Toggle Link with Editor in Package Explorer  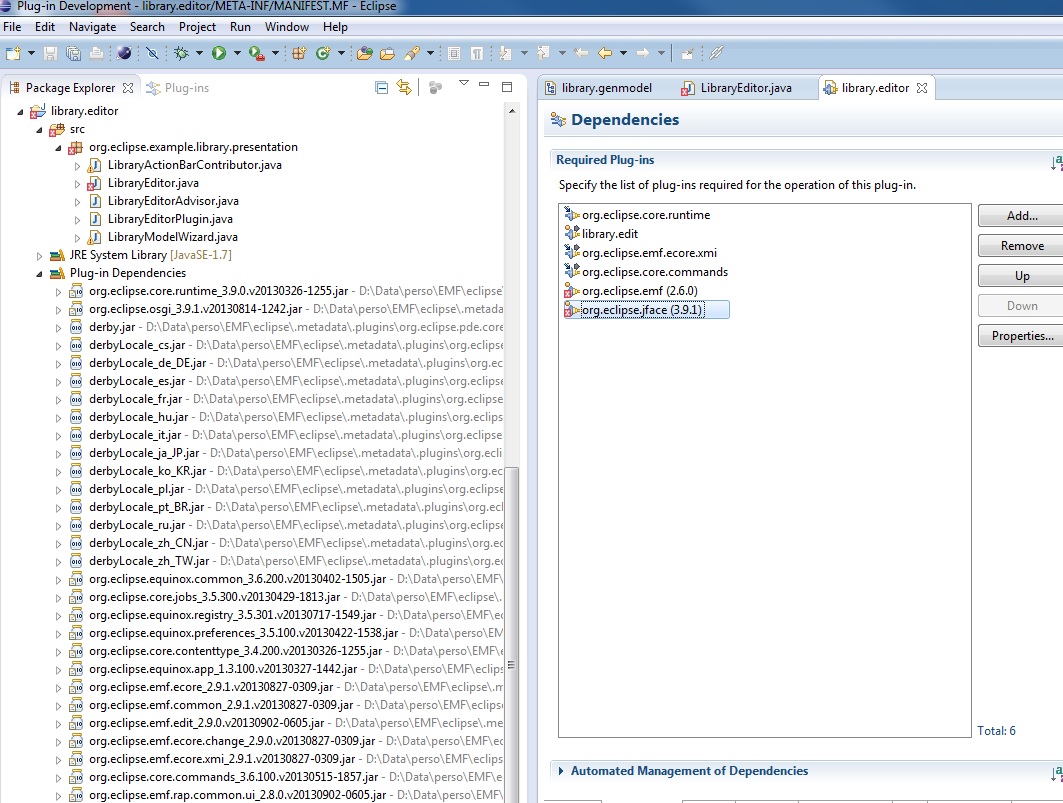tap(404, 87)
